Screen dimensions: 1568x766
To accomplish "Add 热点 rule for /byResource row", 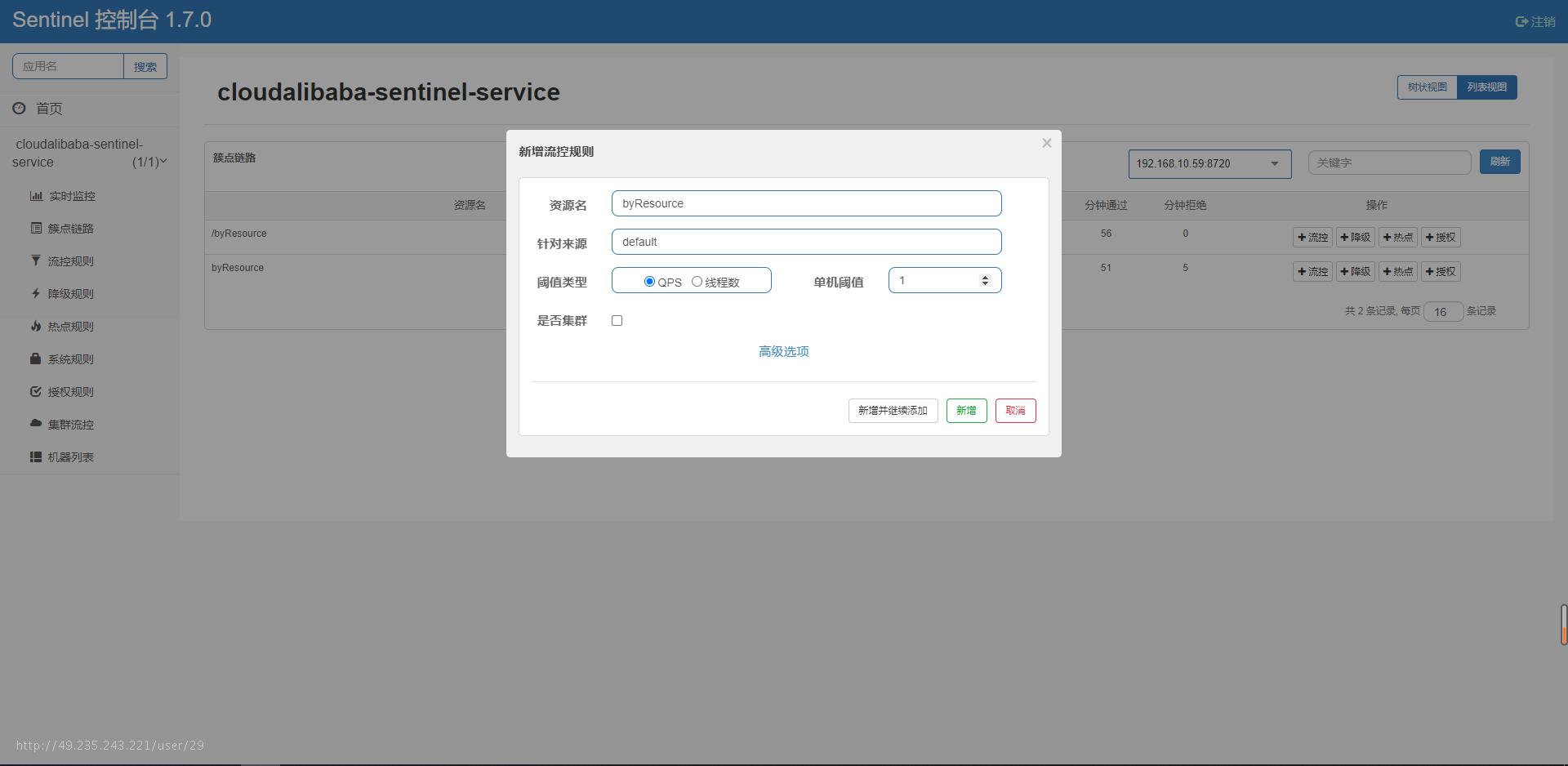I will click(1398, 238).
